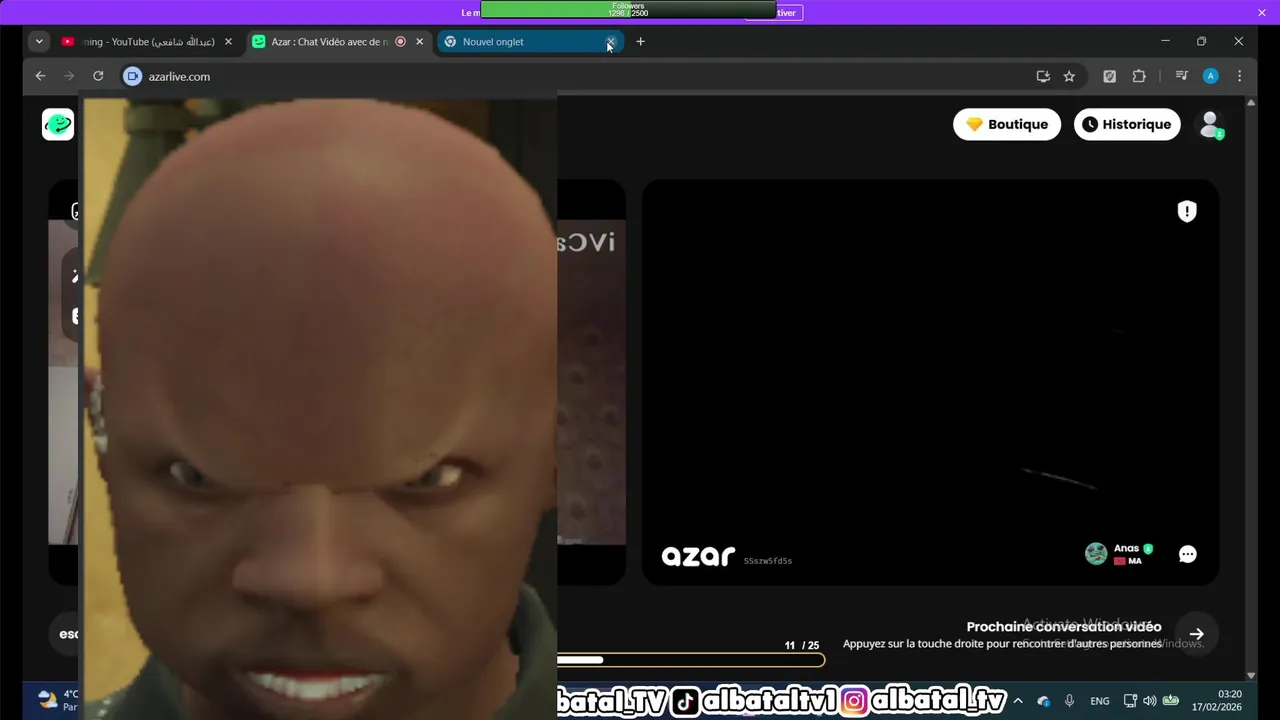1280x720 pixels.
Task: Open the Boutique shop button
Action: pyautogui.click(x=1007, y=124)
